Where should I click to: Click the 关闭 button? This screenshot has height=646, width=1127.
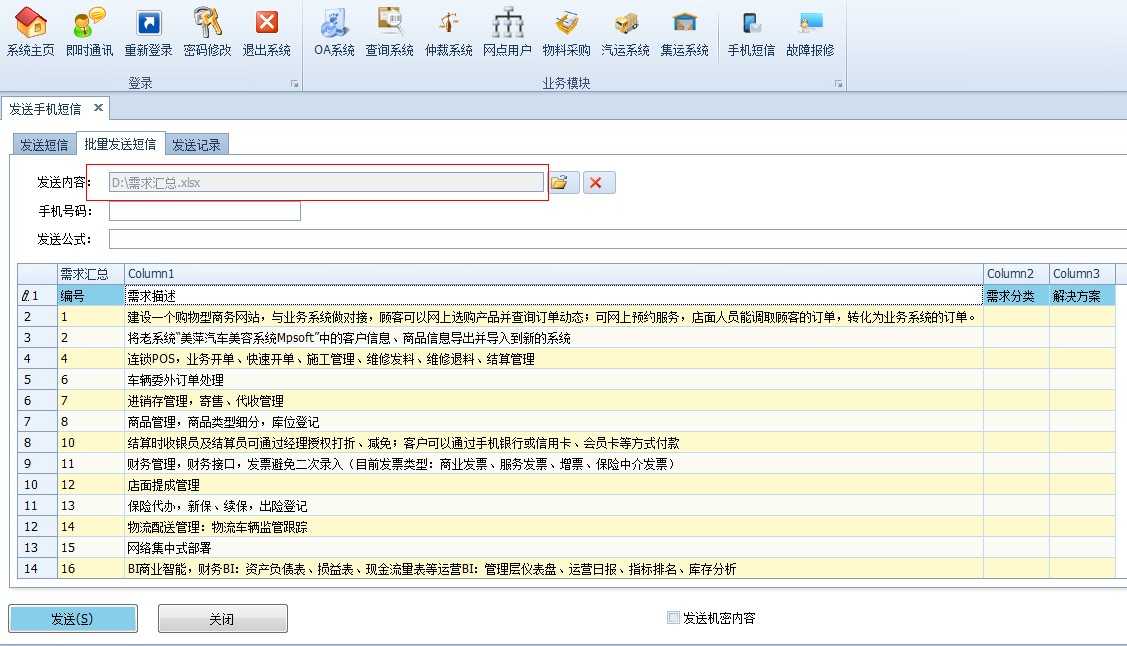pyautogui.click(x=223, y=619)
